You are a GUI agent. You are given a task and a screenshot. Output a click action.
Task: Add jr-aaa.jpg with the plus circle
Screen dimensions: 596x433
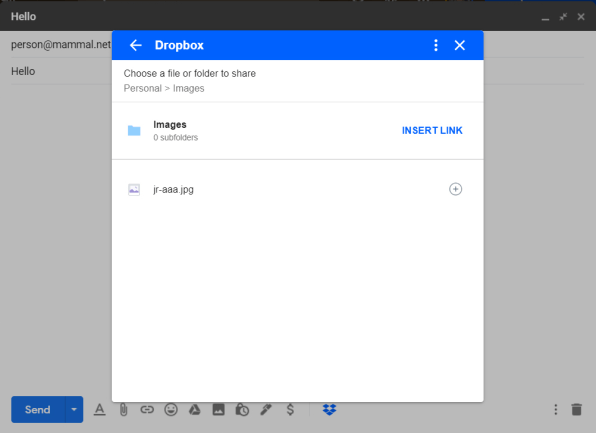(455, 189)
